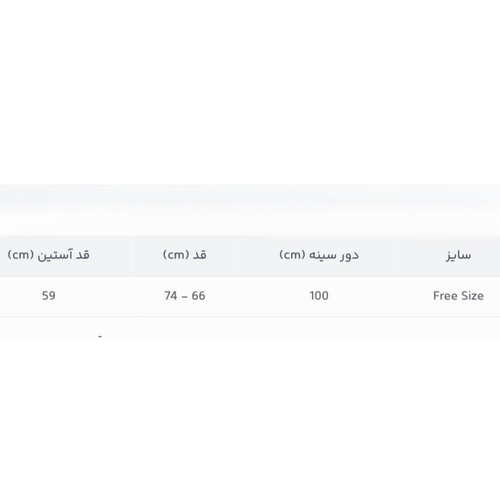This screenshot has height=500, width=500.
Task: Select the sleeve length value 59
Action: click(x=49, y=296)
